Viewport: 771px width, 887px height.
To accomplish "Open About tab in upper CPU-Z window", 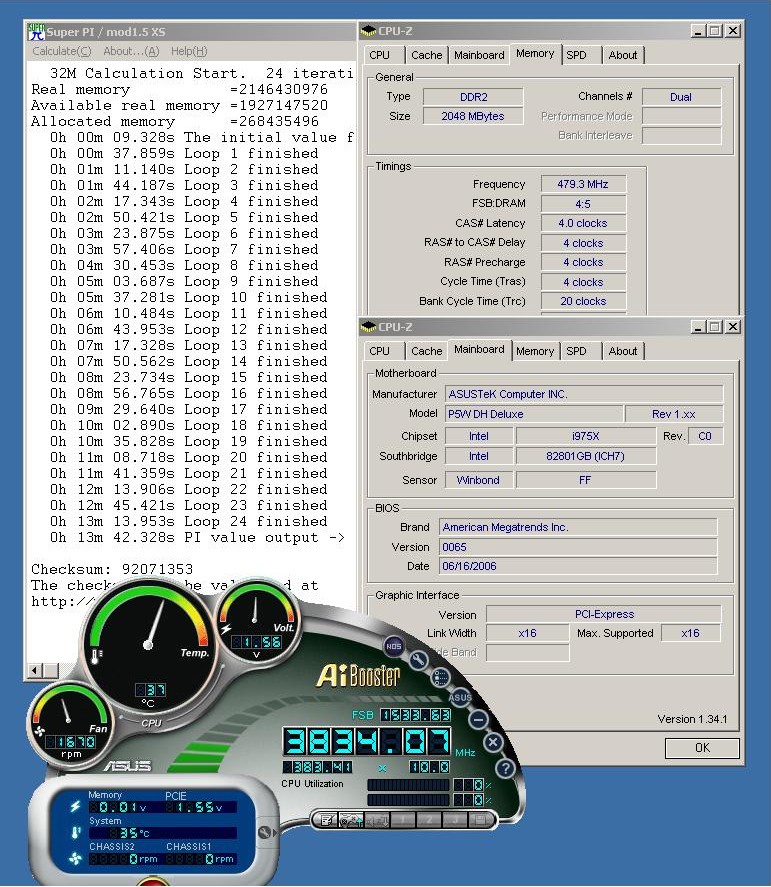I will 623,55.
